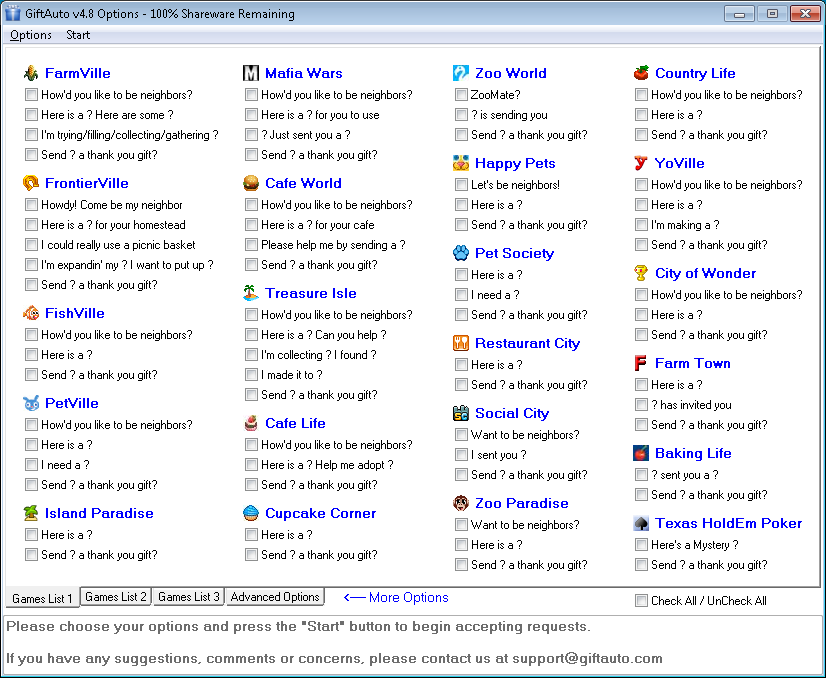Enable '? has invited you' option

tap(641, 405)
